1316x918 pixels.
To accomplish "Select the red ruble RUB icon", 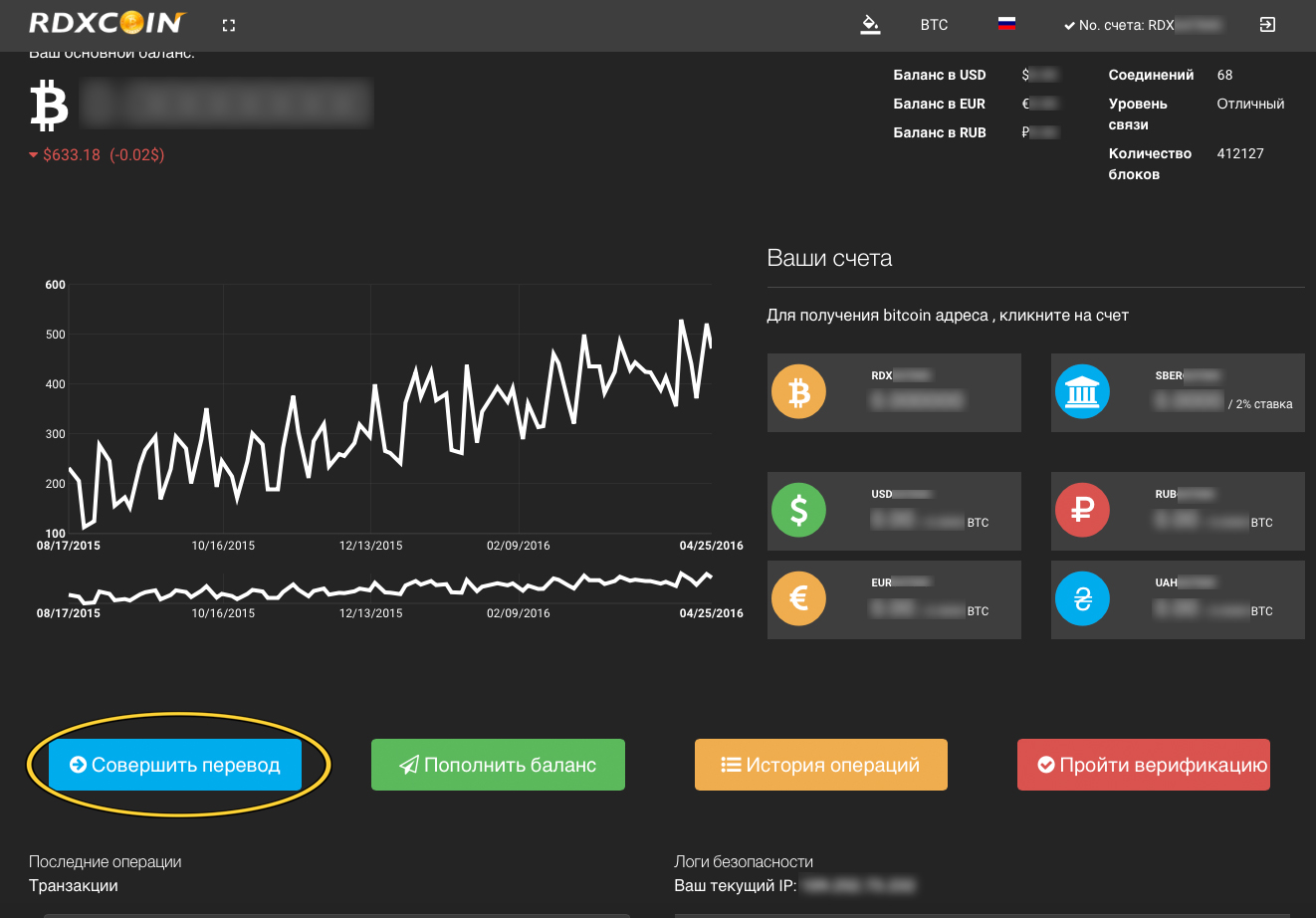I will (1082, 510).
